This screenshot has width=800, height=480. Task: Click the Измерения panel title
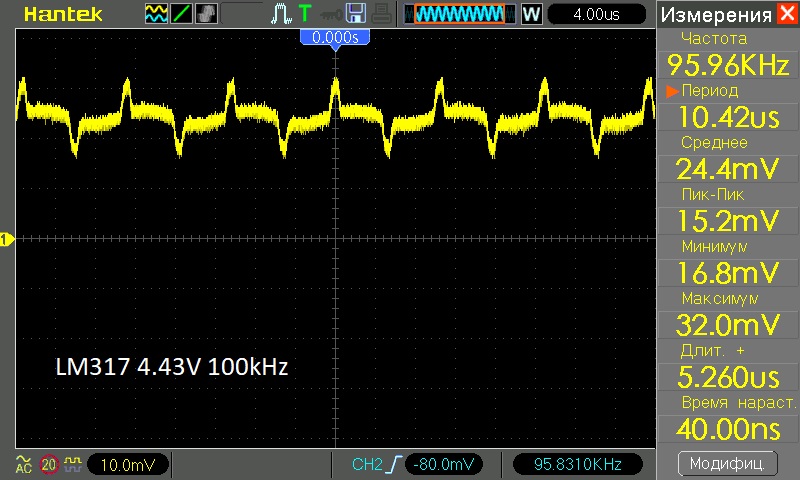(716, 15)
